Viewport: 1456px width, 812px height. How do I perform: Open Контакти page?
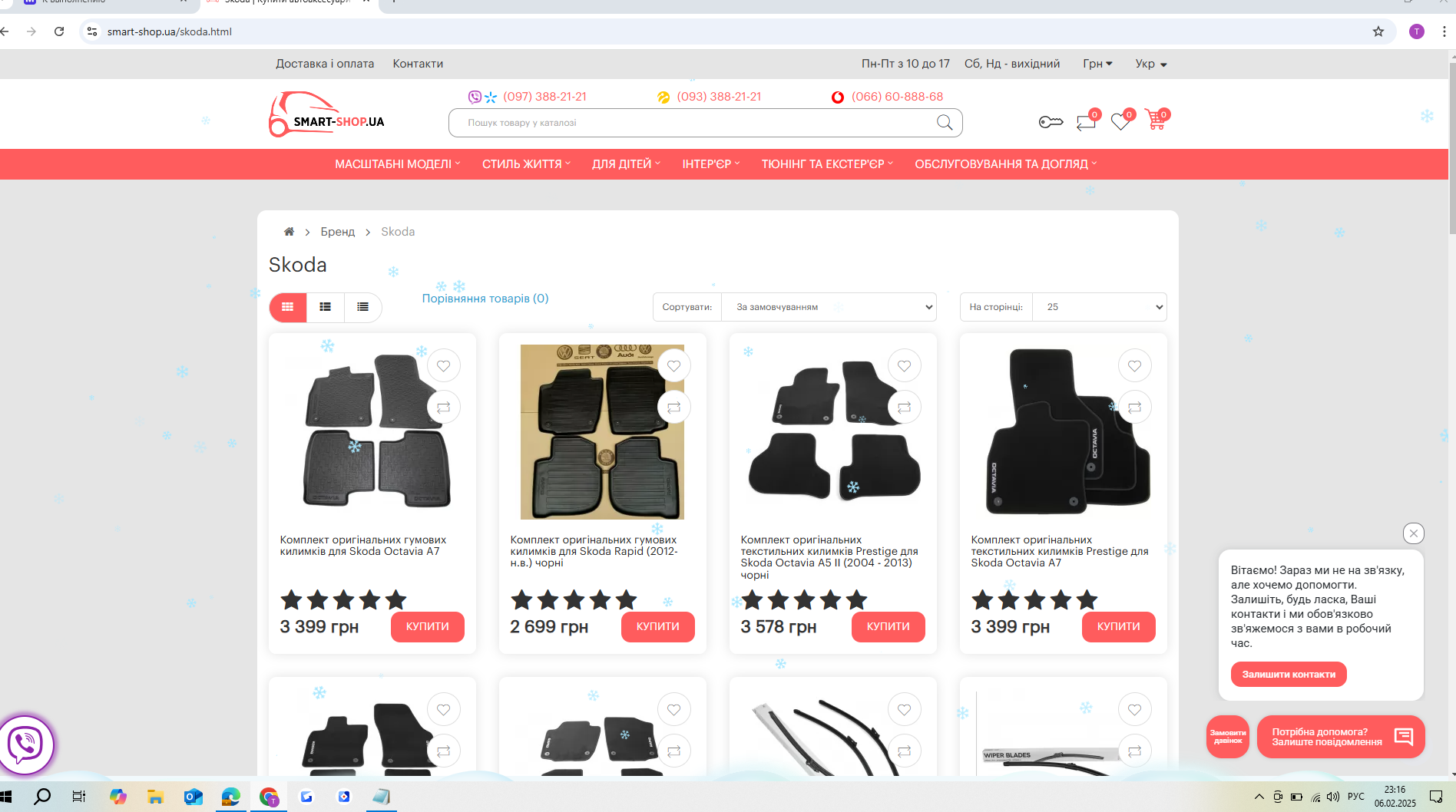click(418, 64)
